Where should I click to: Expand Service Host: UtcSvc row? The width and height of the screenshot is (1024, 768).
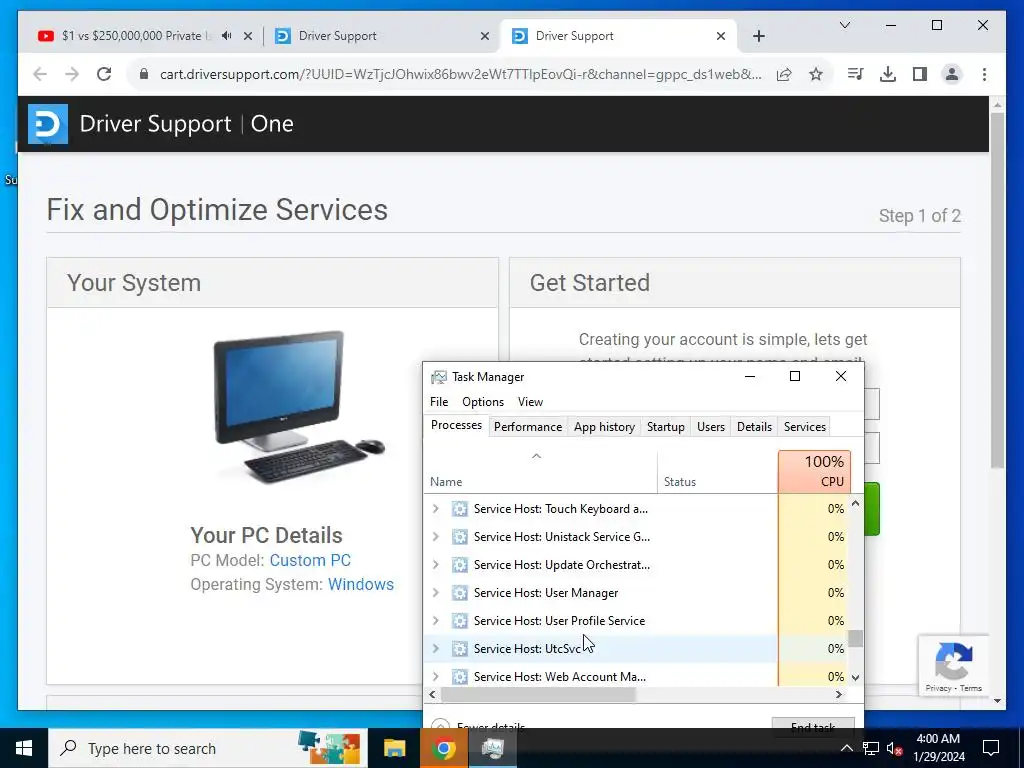click(436, 648)
